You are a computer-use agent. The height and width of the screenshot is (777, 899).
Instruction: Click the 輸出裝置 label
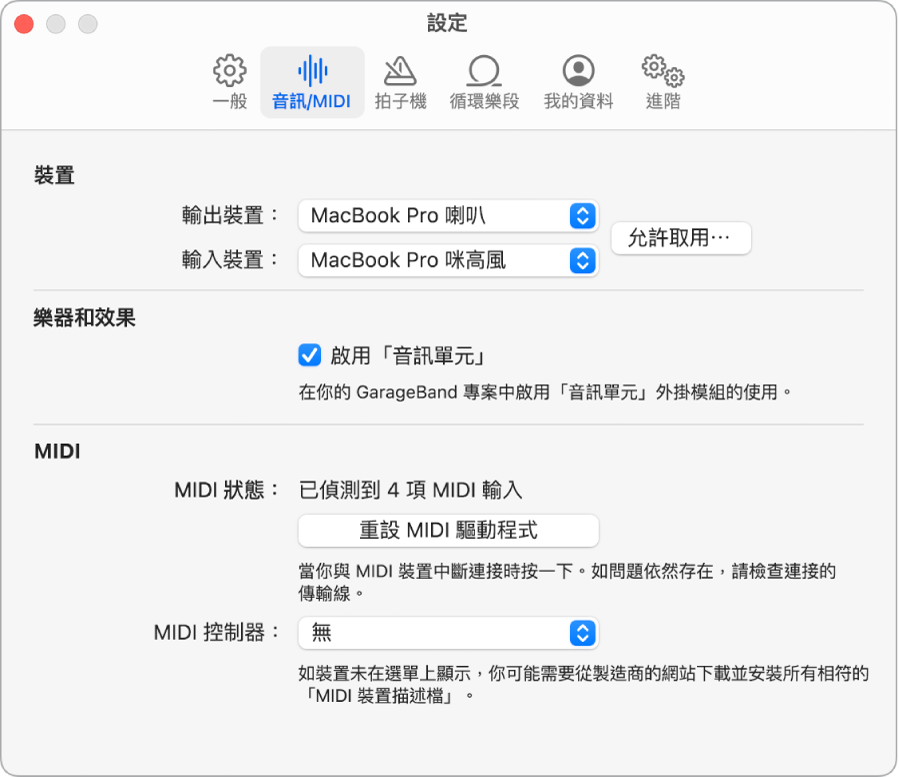coord(229,216)
